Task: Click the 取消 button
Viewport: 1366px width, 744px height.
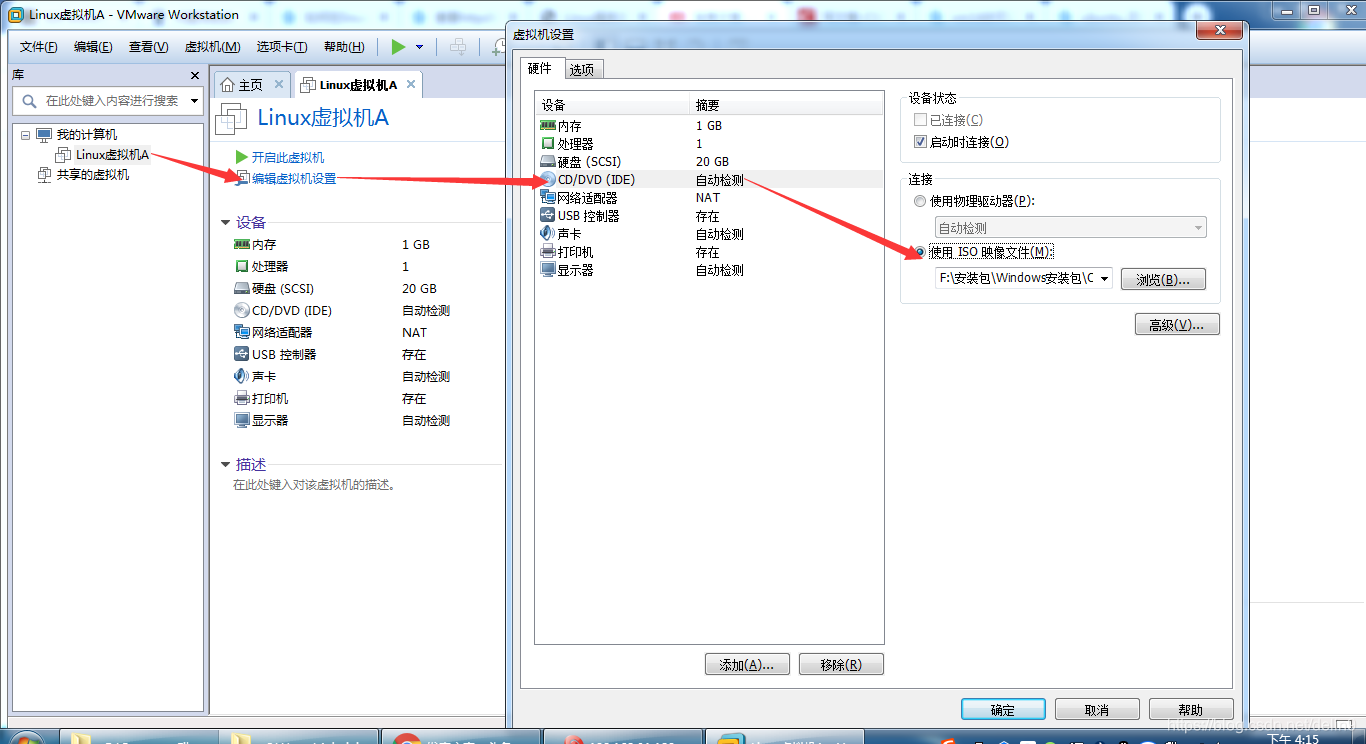Action: pos(1097,710)
